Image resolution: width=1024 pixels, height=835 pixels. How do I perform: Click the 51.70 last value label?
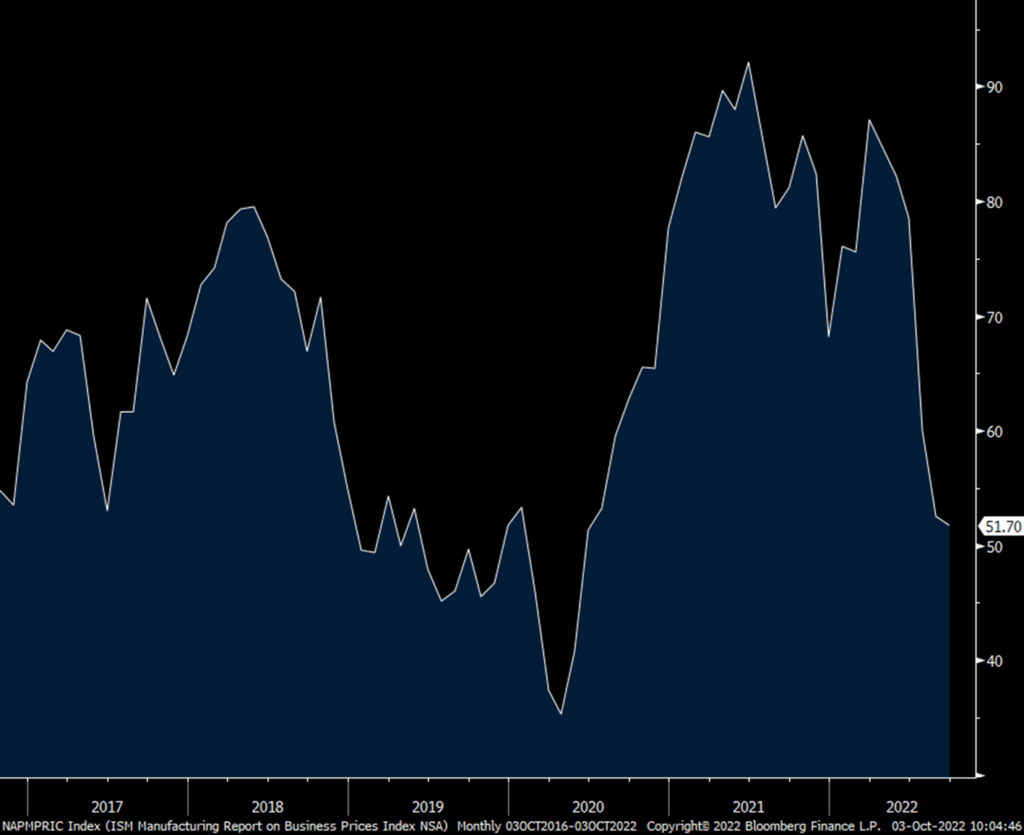pyautogui.click(x=1002, y=526)
